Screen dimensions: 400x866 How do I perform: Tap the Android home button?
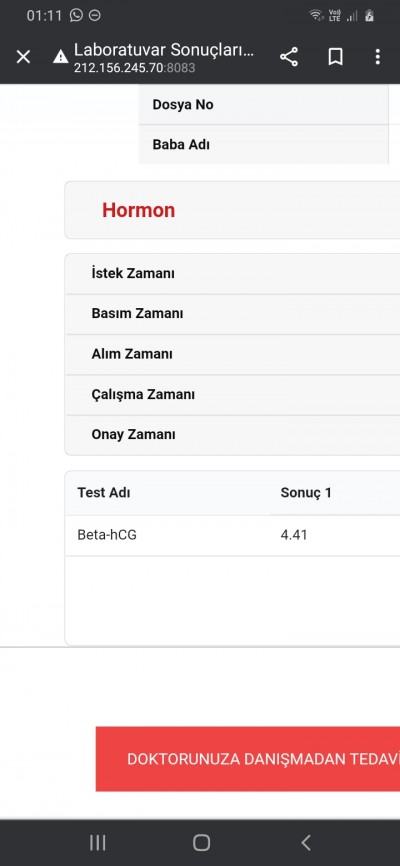click(x=201, y=842)
